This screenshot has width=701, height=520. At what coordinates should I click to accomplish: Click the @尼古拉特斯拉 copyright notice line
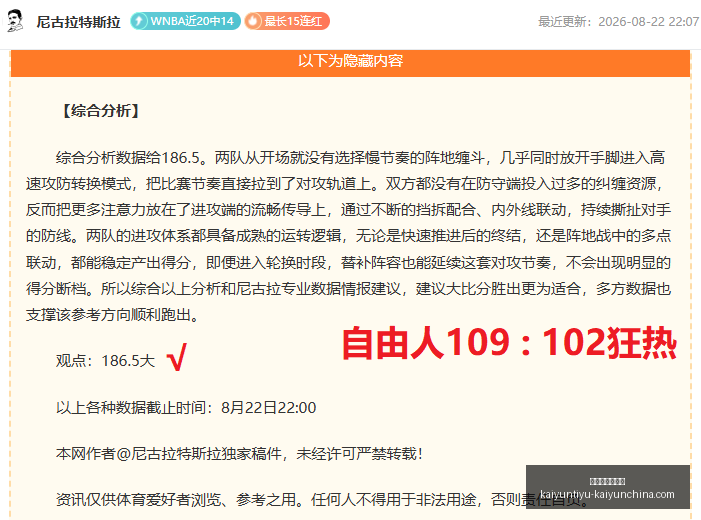coord(239,454)
